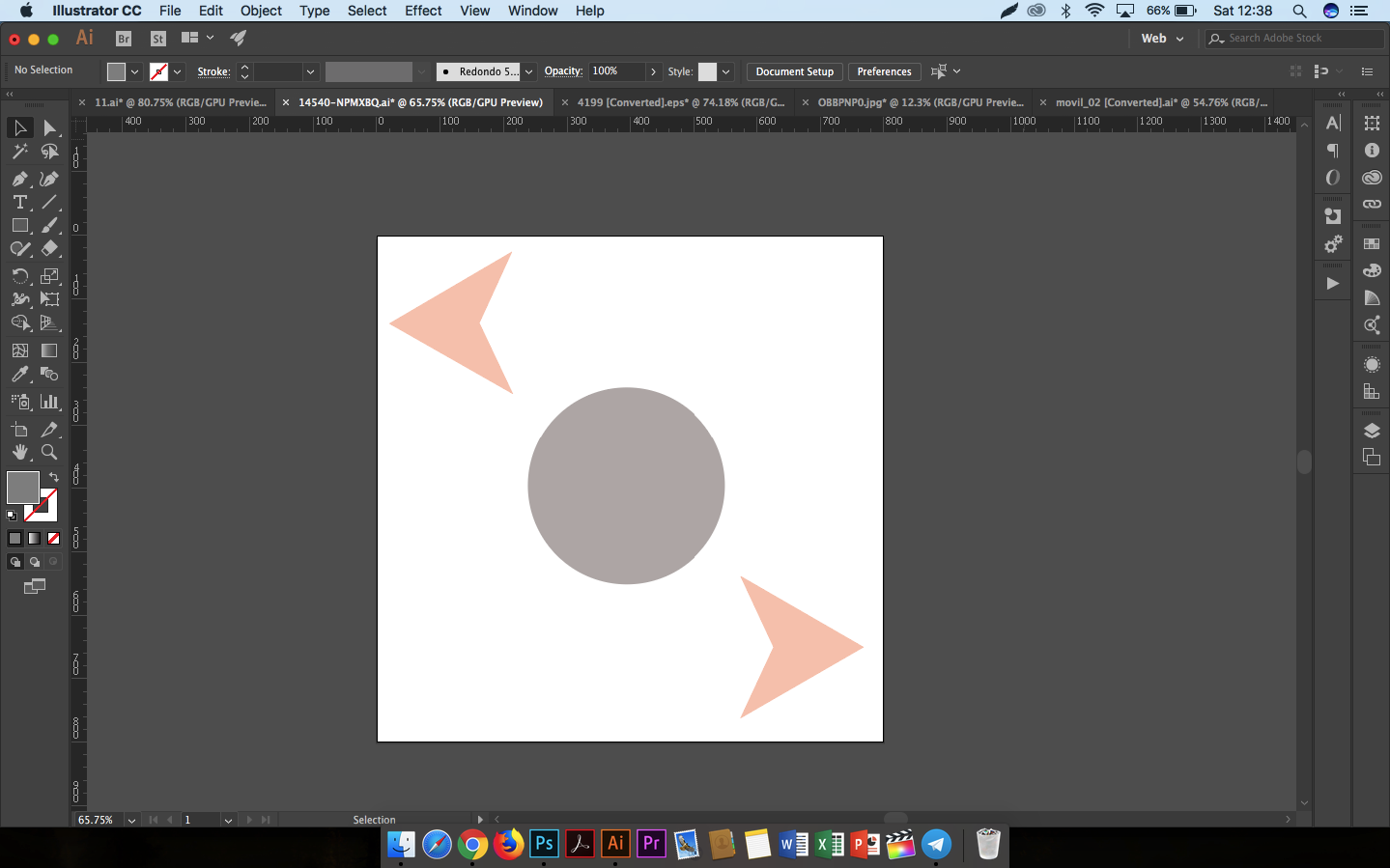Image resolution: width=1390 pixels, height=868 pixels.
Task: Select the Perspective Grid tool
Action: pyautogui.click(x=49, y=322)
